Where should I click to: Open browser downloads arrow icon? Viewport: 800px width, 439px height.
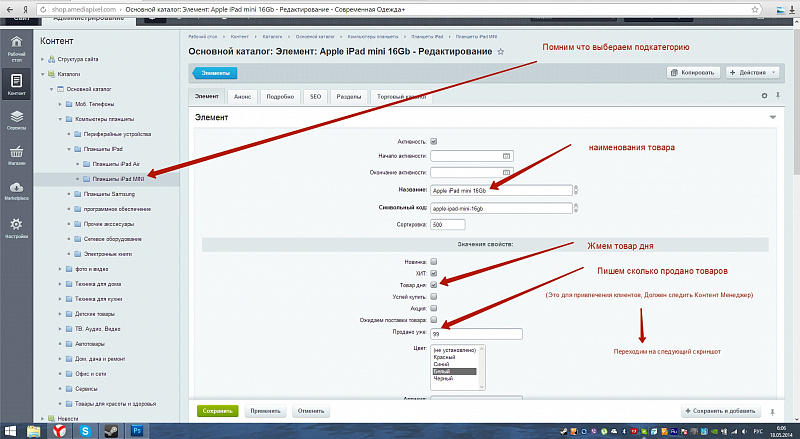793,9
